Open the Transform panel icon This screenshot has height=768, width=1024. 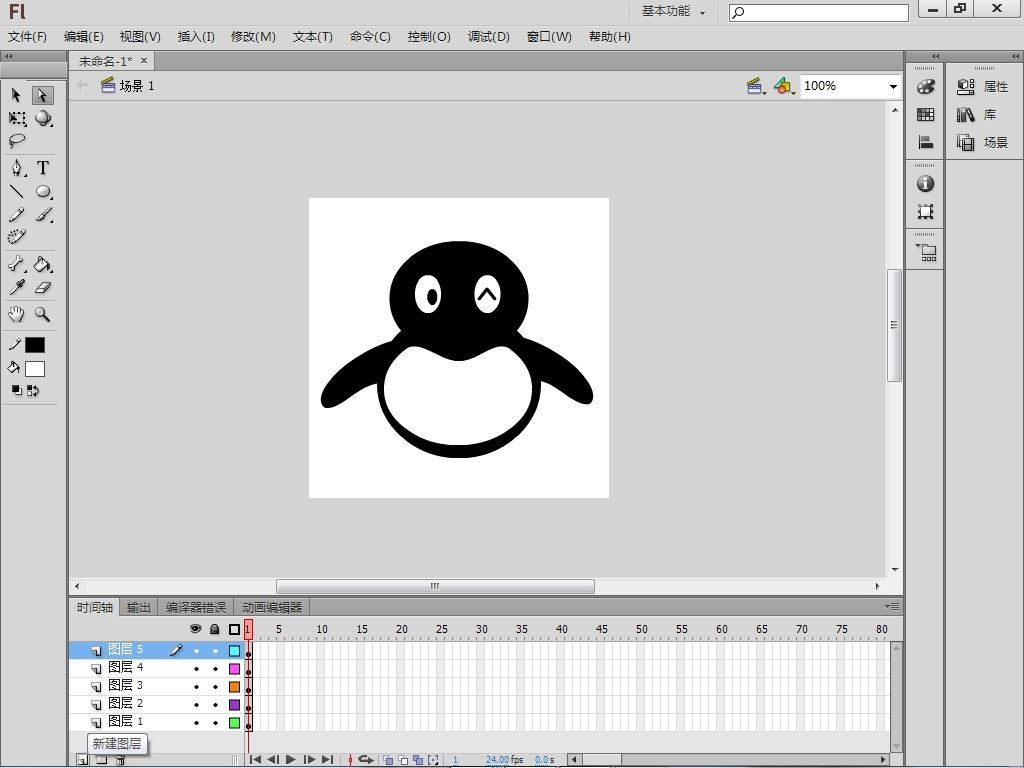(x=925, y=212)
